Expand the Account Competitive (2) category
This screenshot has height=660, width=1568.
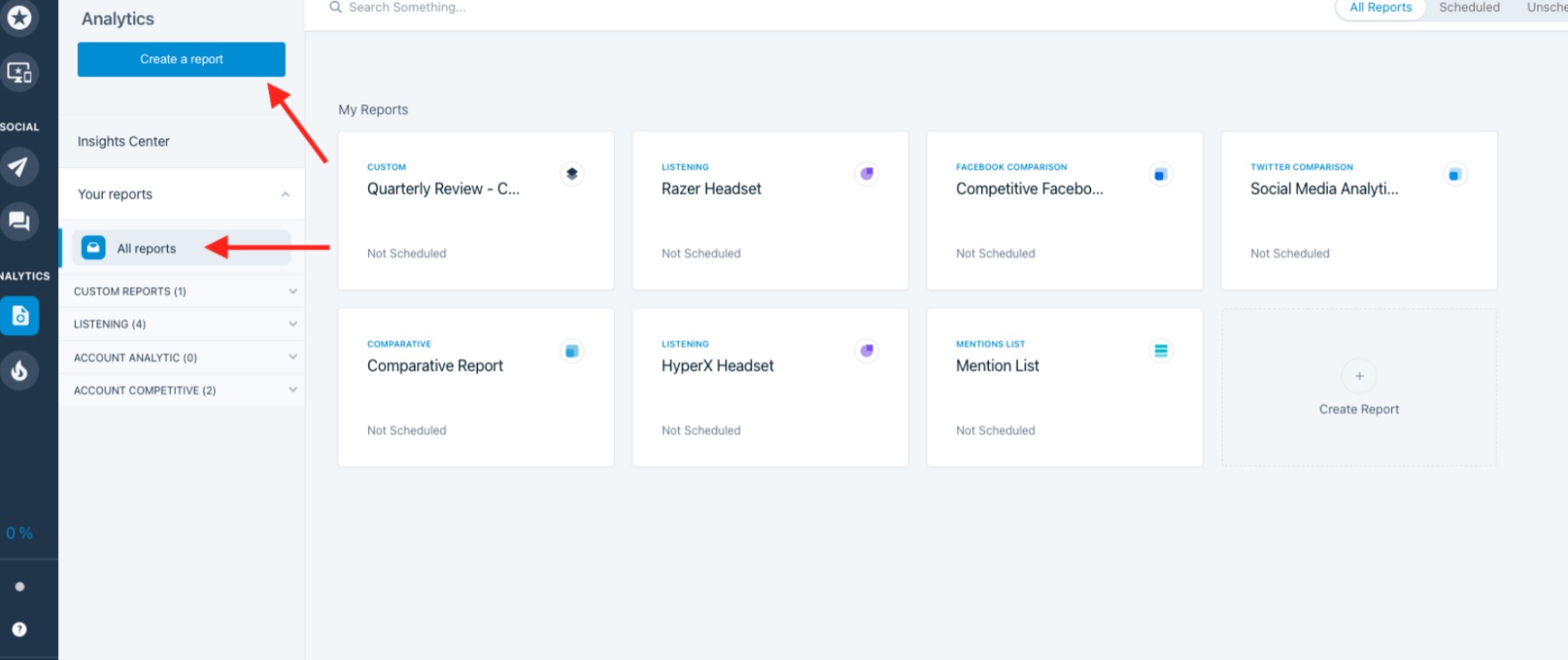click(292, 390)
